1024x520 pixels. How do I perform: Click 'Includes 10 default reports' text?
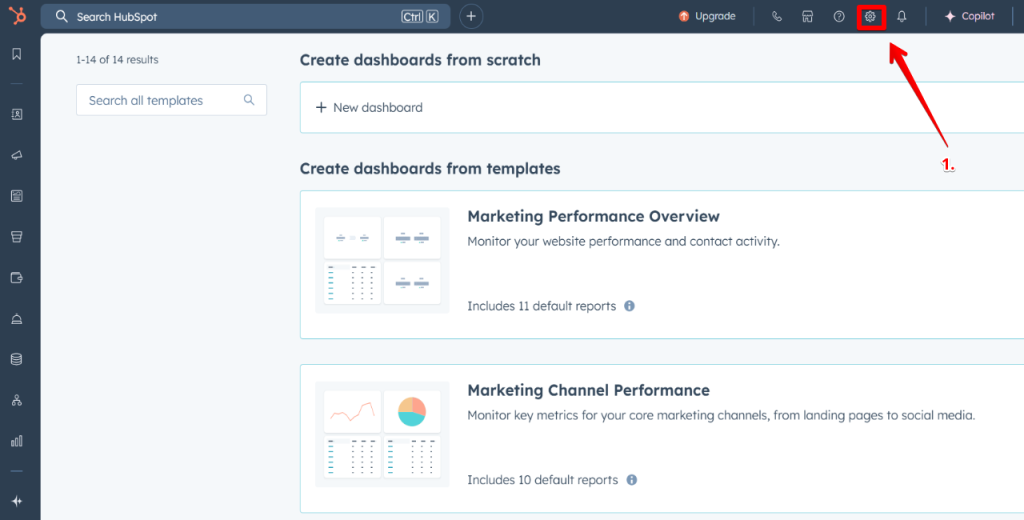543,479
